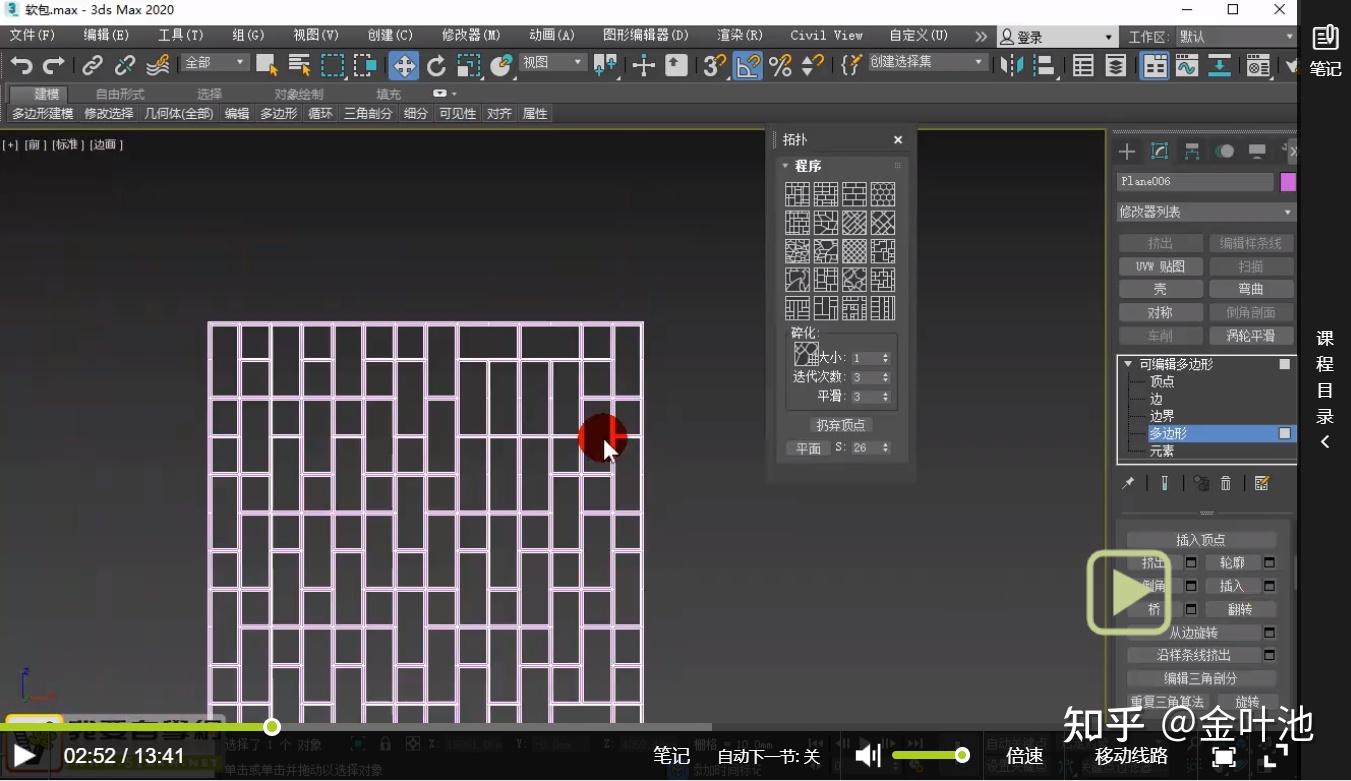Click Remove Modifier trash can icon

[1227, 483]
